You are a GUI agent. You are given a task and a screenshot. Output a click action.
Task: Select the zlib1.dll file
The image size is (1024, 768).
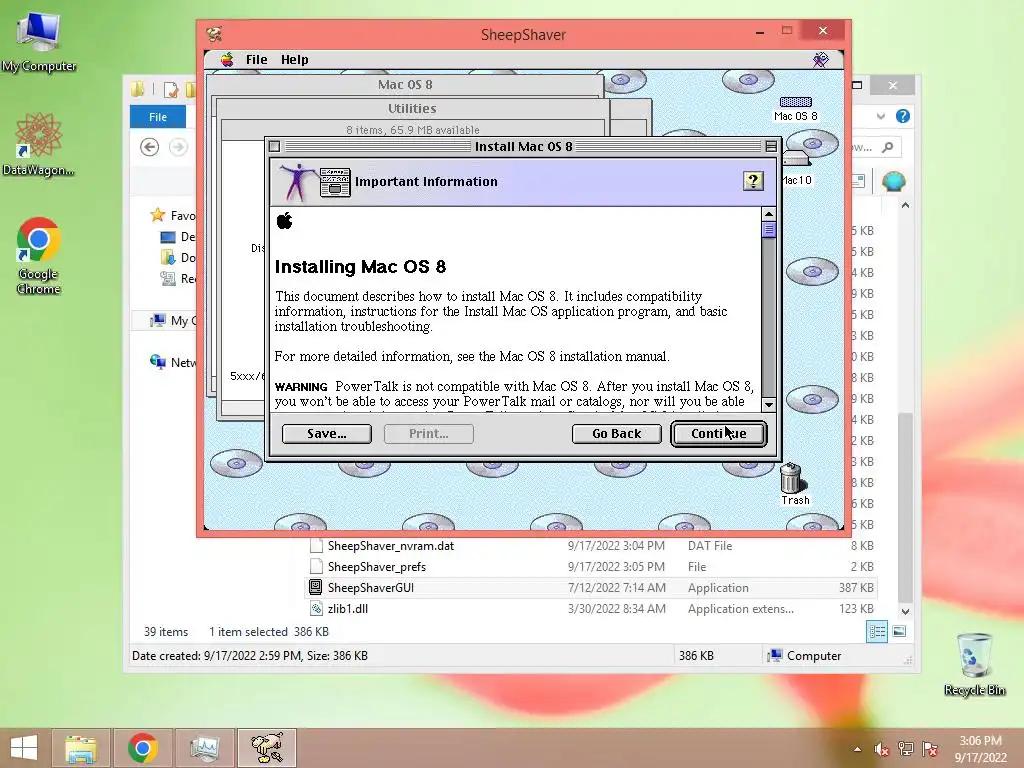pyautogui.click(x=591, y=609)
